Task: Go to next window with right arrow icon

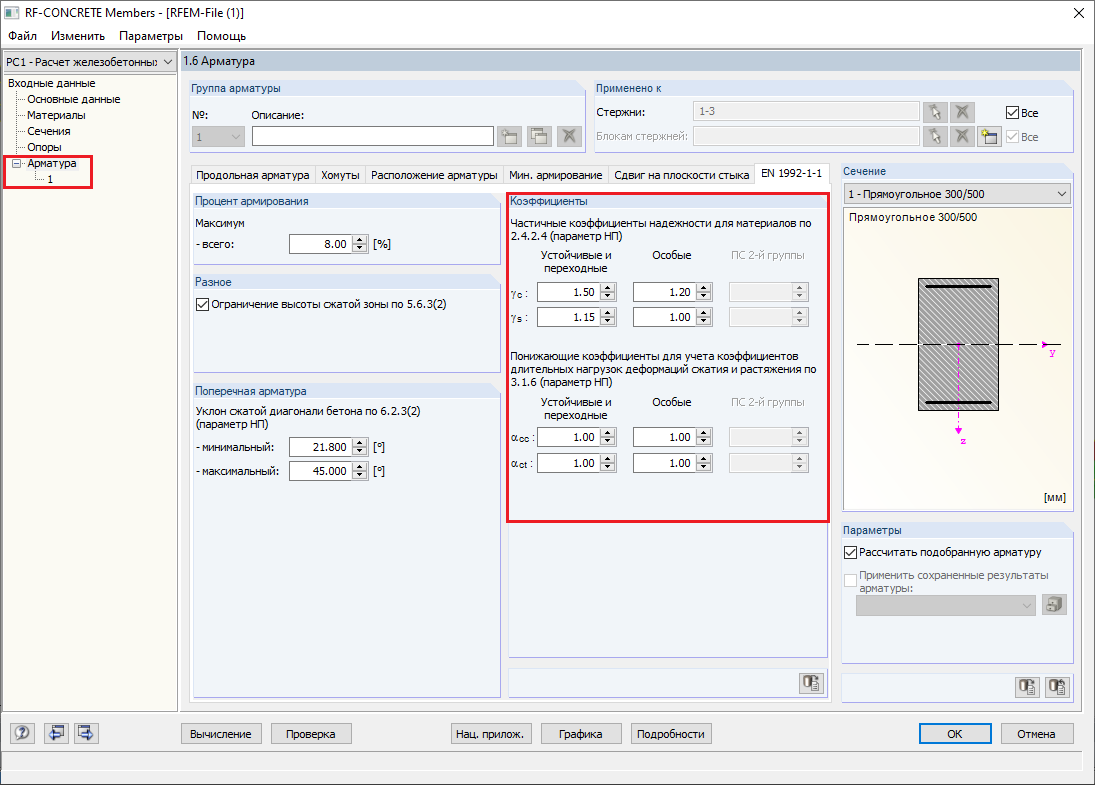Action: coord(86,733)
